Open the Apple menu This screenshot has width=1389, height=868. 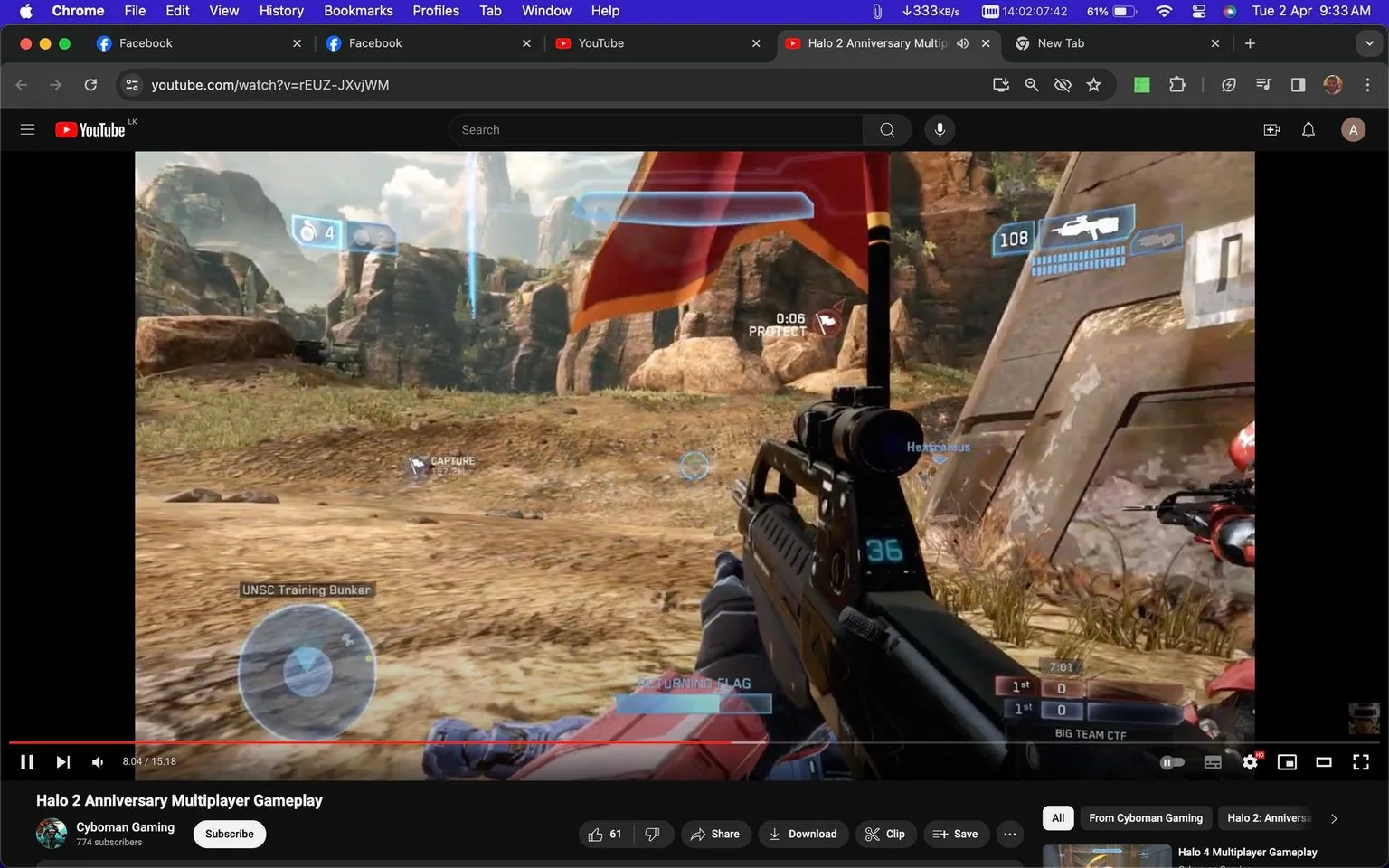25,11
